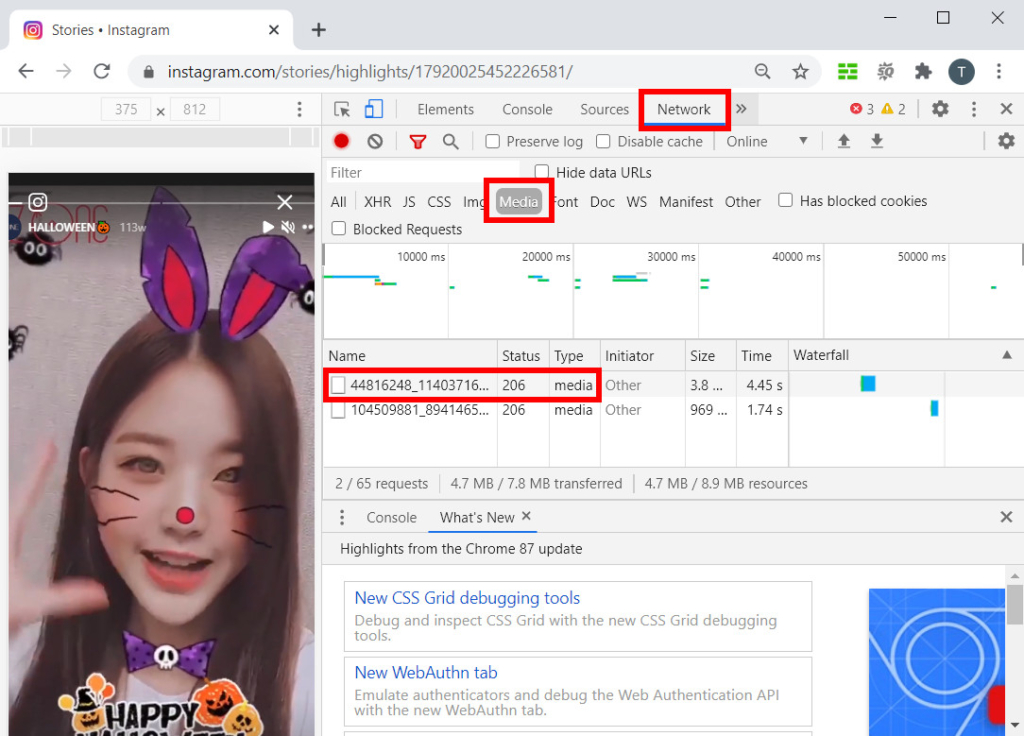The width and height of the screenshot is (1024, 736).
Task: Click the import HAR upload arrow icon
Action: tap(844, 141)
